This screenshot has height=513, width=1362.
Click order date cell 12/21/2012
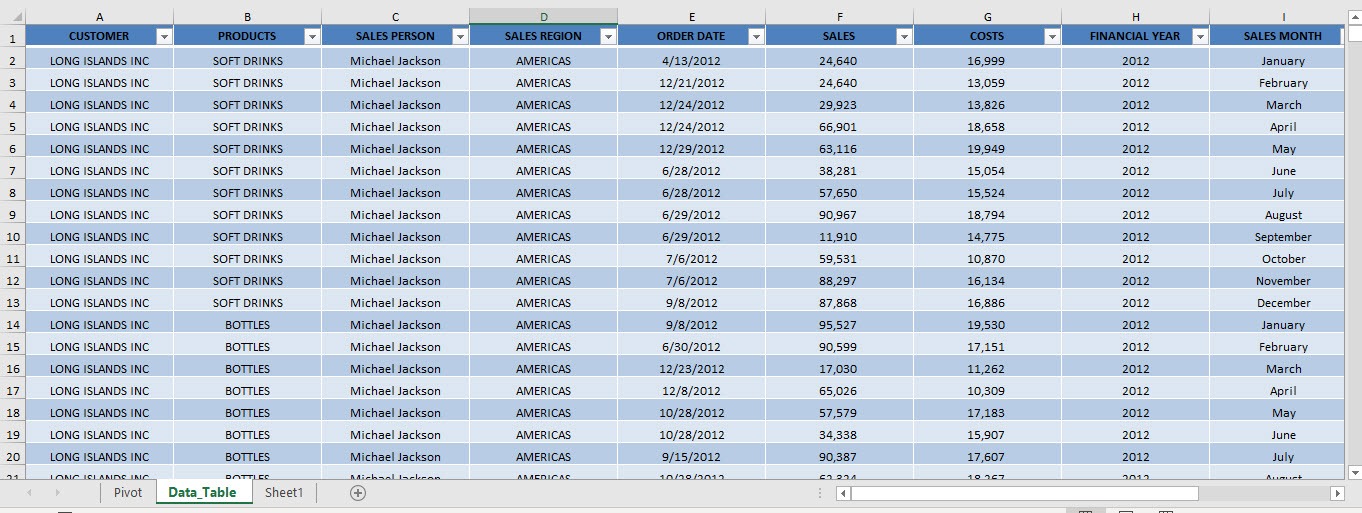tap(692, 83)
